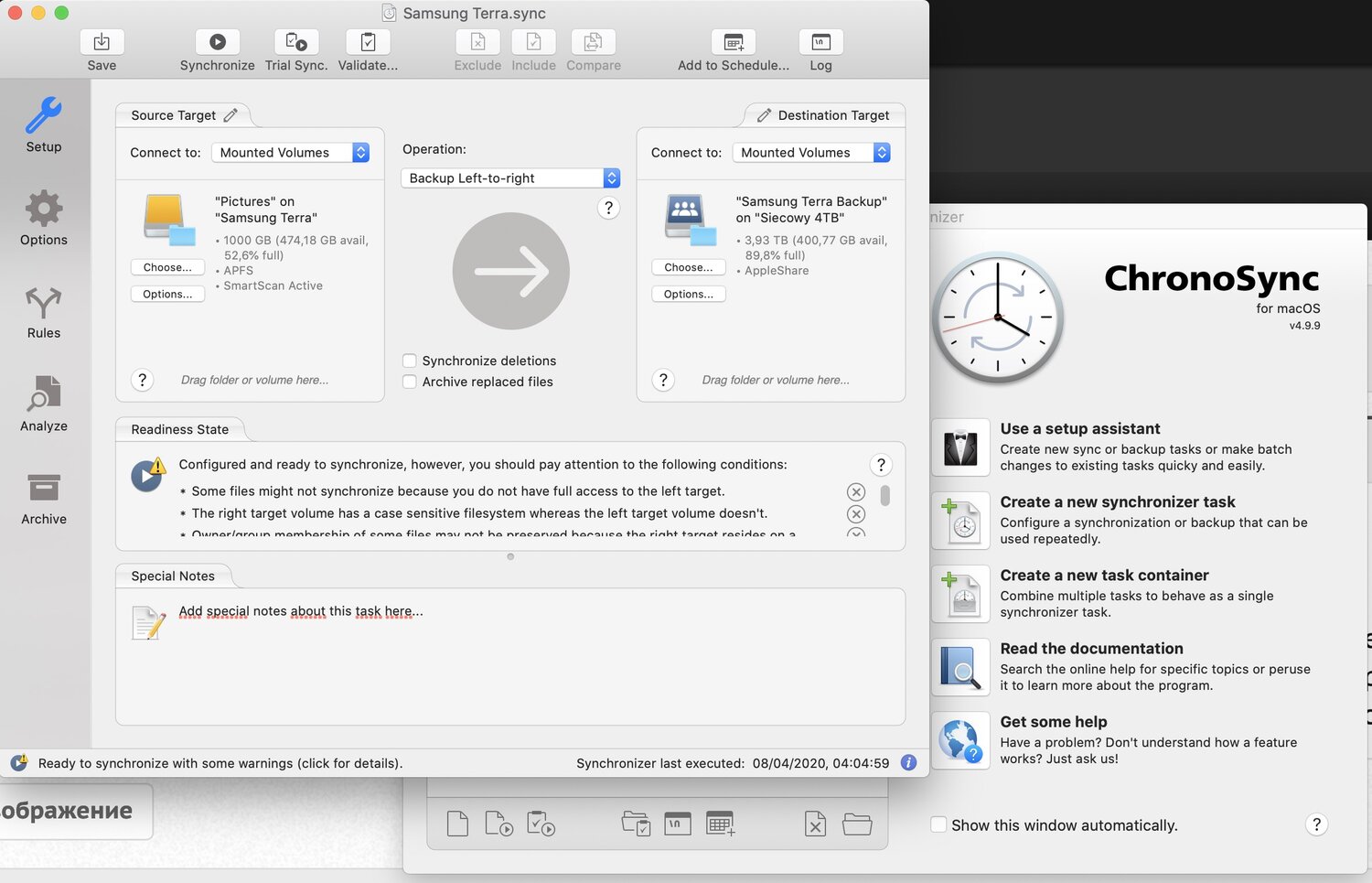Open the Validate toolbar tool
Viewport: 1372px width, 883px height.
point(368,42)
